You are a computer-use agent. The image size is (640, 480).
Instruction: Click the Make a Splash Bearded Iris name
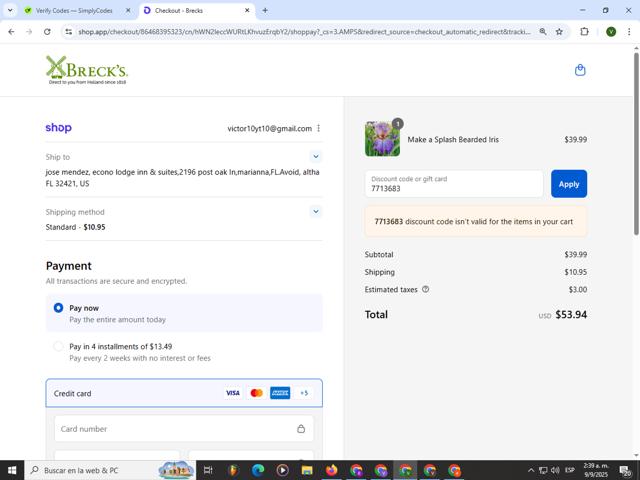pyautogui.click(x=453, y=140)
